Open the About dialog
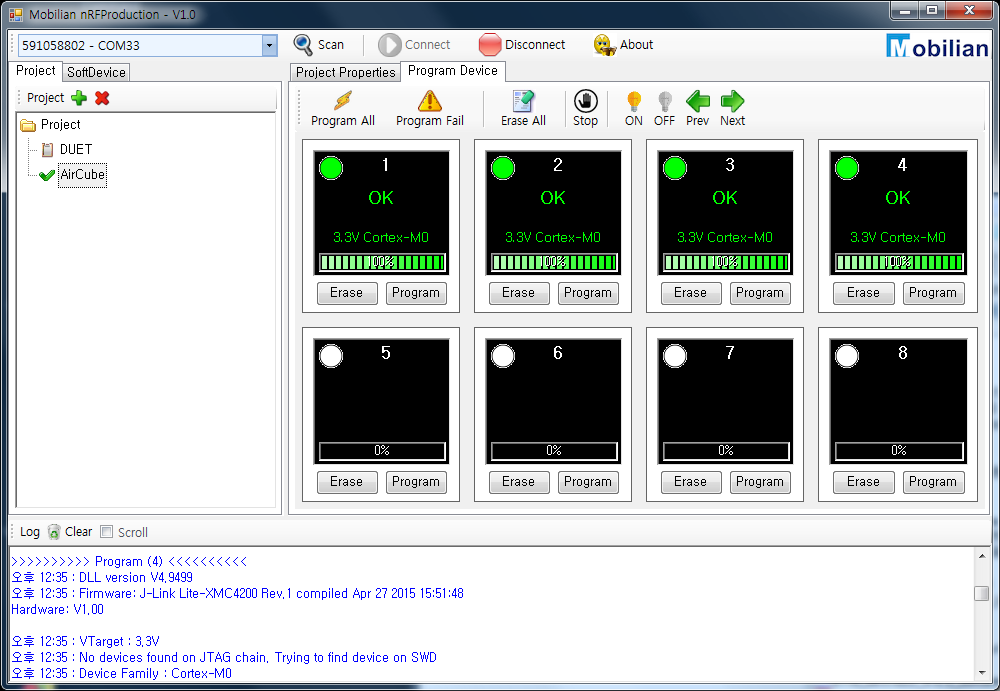Viewport: 1000px width, 691px height. tap(622, 45)
